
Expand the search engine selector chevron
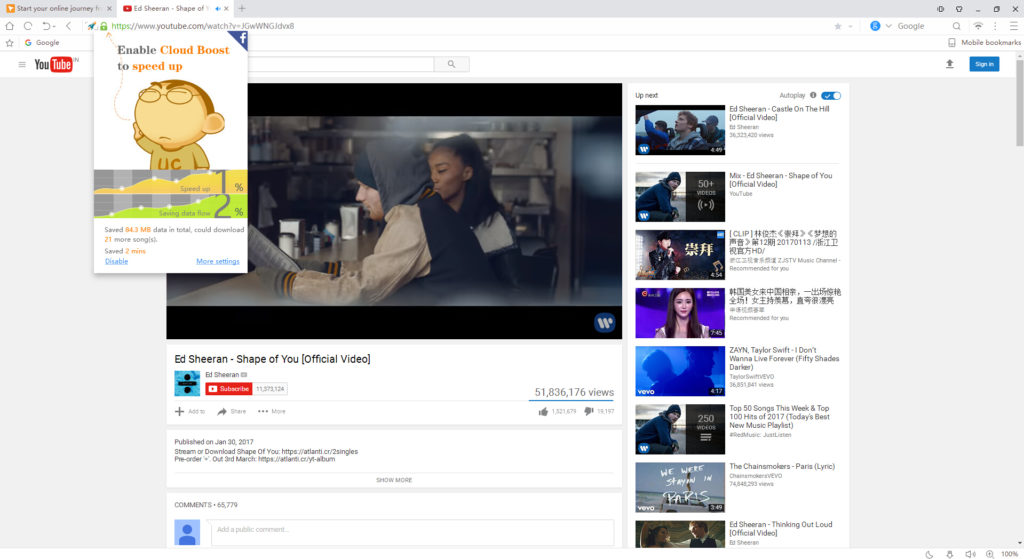(888, 26)
